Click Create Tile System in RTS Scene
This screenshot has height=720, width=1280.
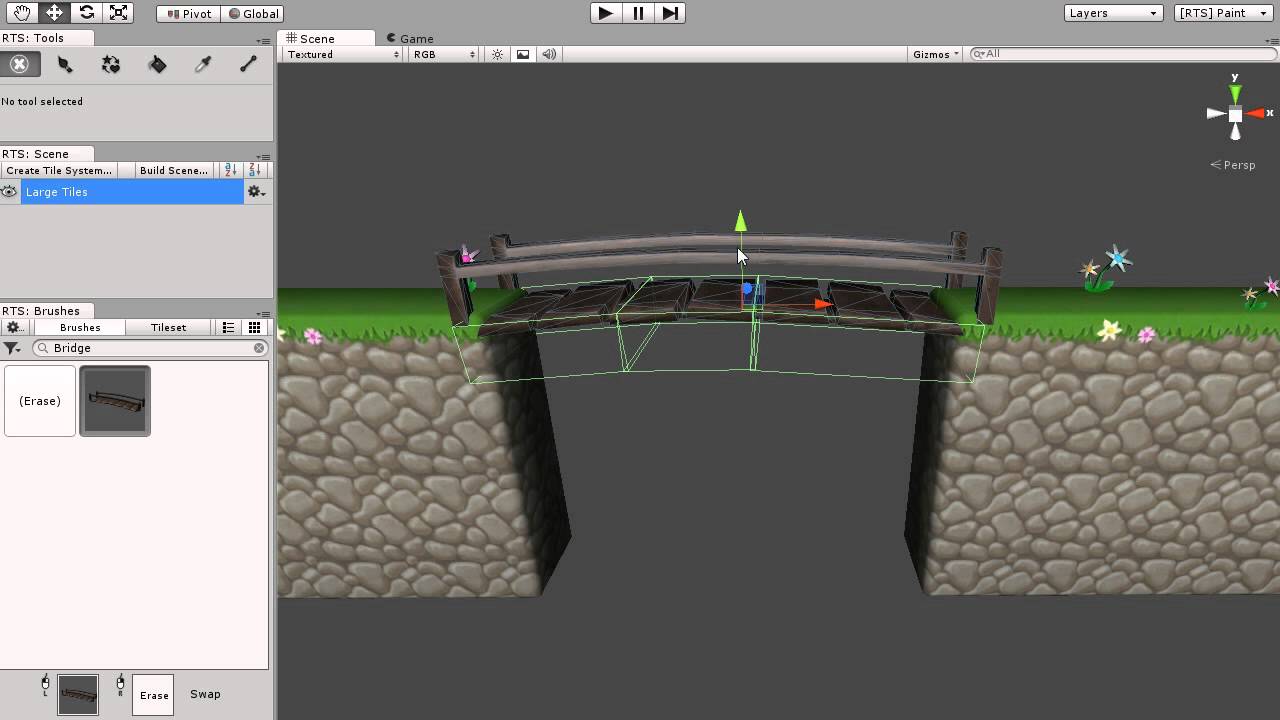[x=58, y=170]
